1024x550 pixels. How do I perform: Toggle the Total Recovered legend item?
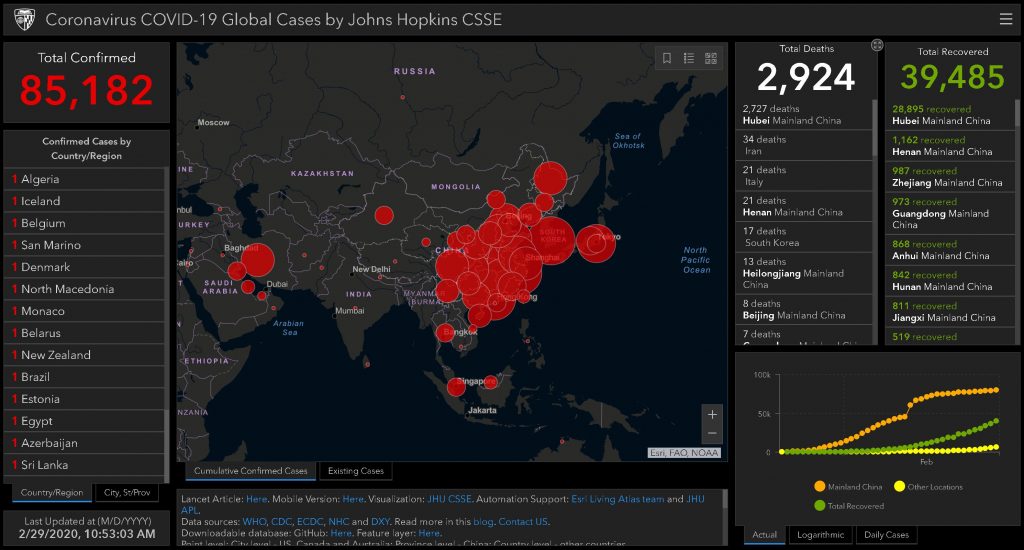(x=849, y=506)
